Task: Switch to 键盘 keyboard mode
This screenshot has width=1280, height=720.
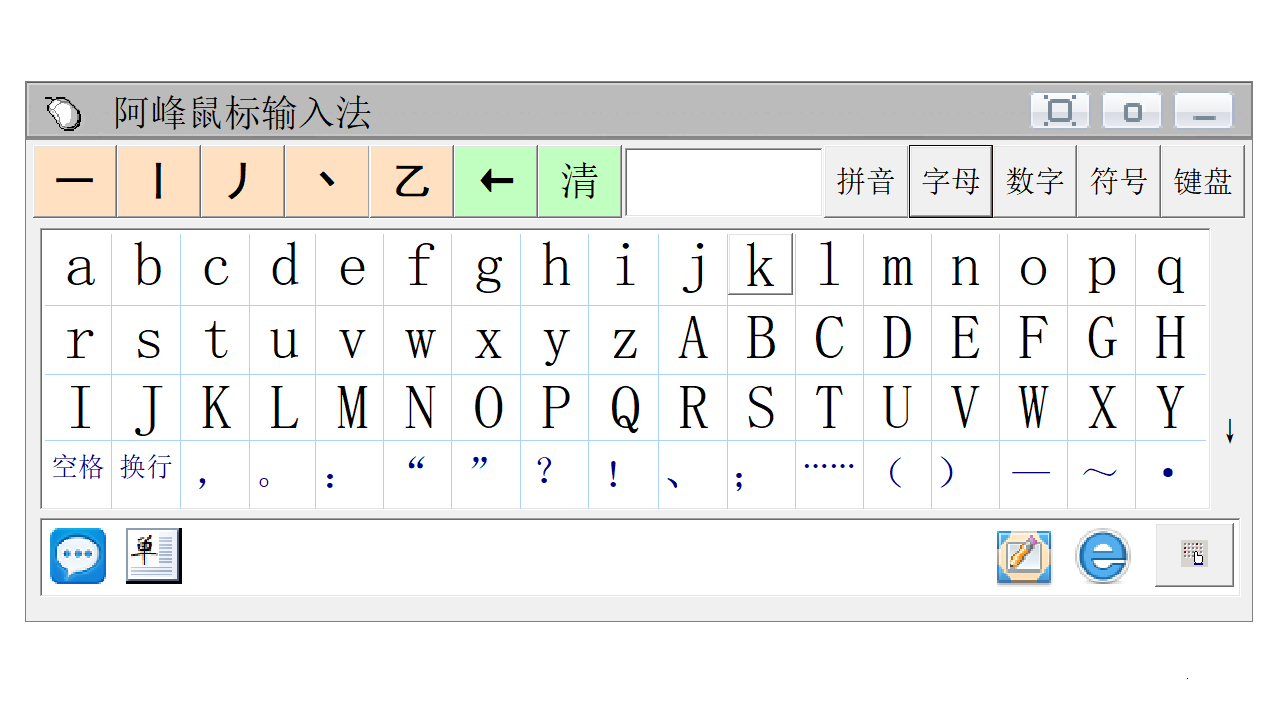Action: tap(1202, 182)
